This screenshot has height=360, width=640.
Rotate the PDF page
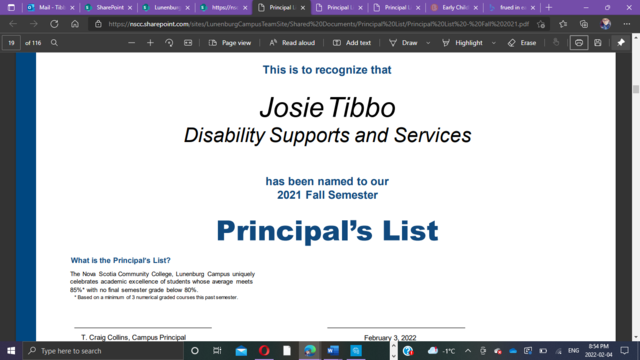click(x=169, y=43)
